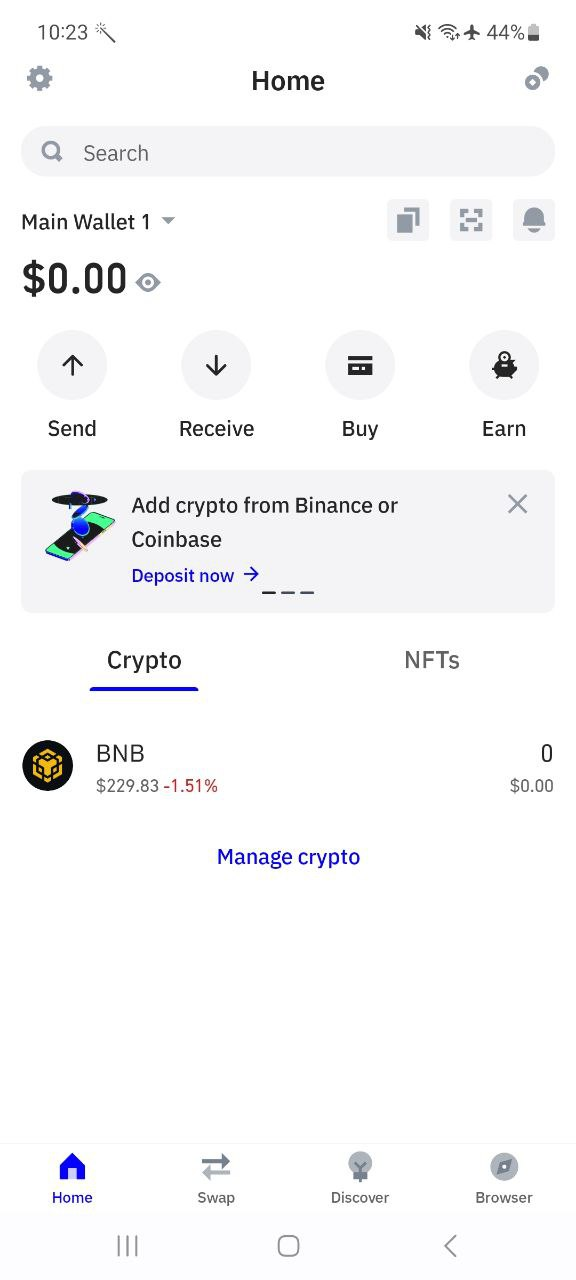Focus the Search input field
The height and width of the screenshot is (1280, 576).
pyautogui.click(x=288, y=152)
